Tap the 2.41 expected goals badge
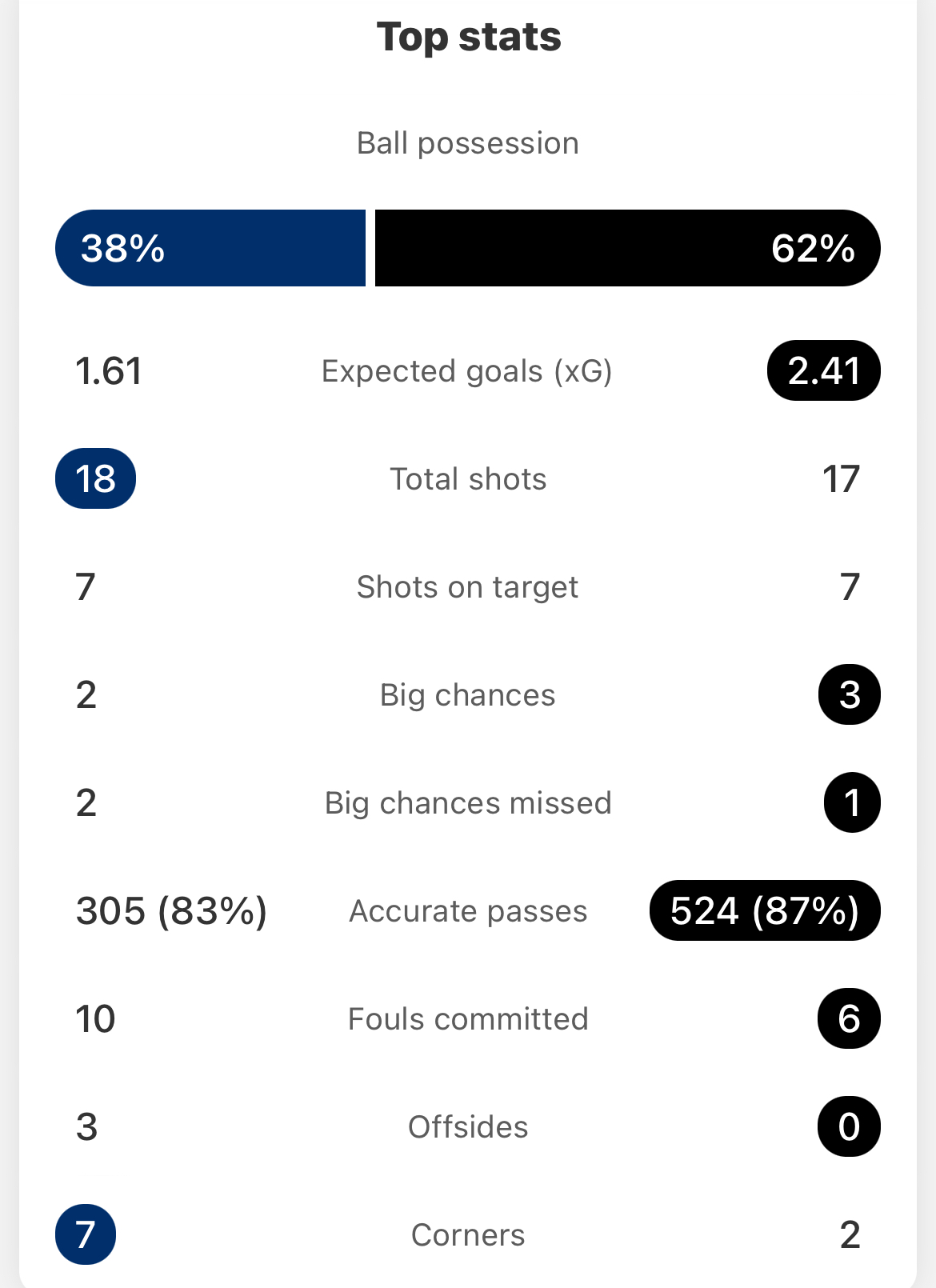 tap(824, 370)
